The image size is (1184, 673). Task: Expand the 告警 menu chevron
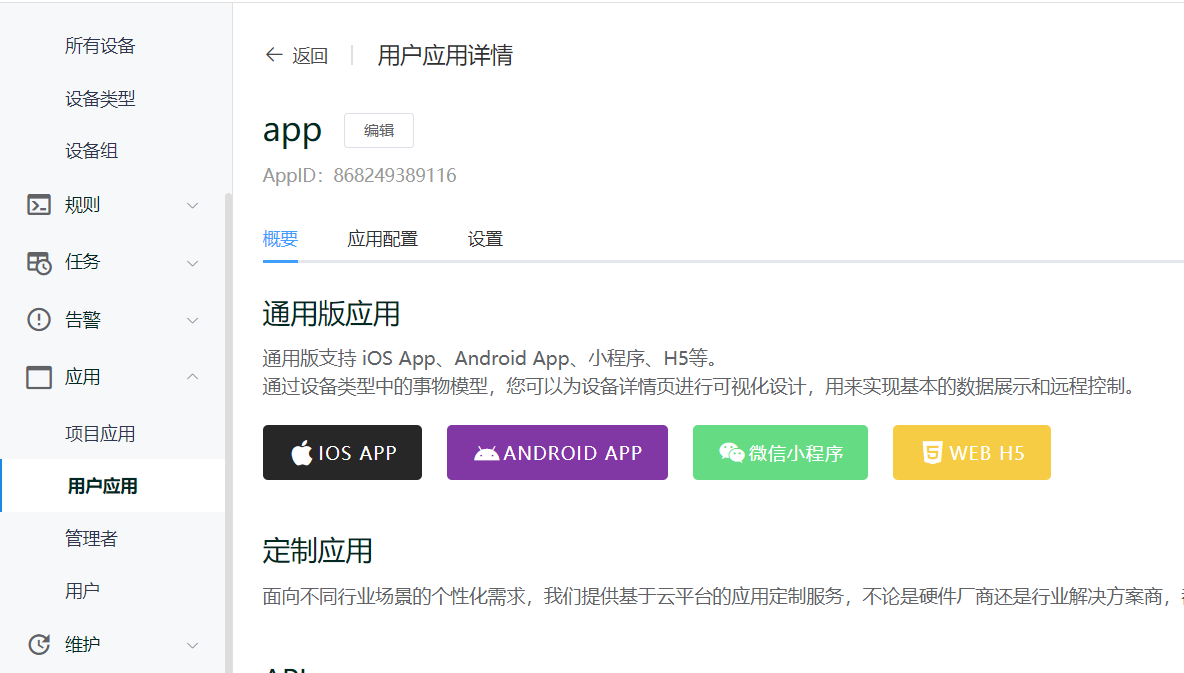(193, 320)
